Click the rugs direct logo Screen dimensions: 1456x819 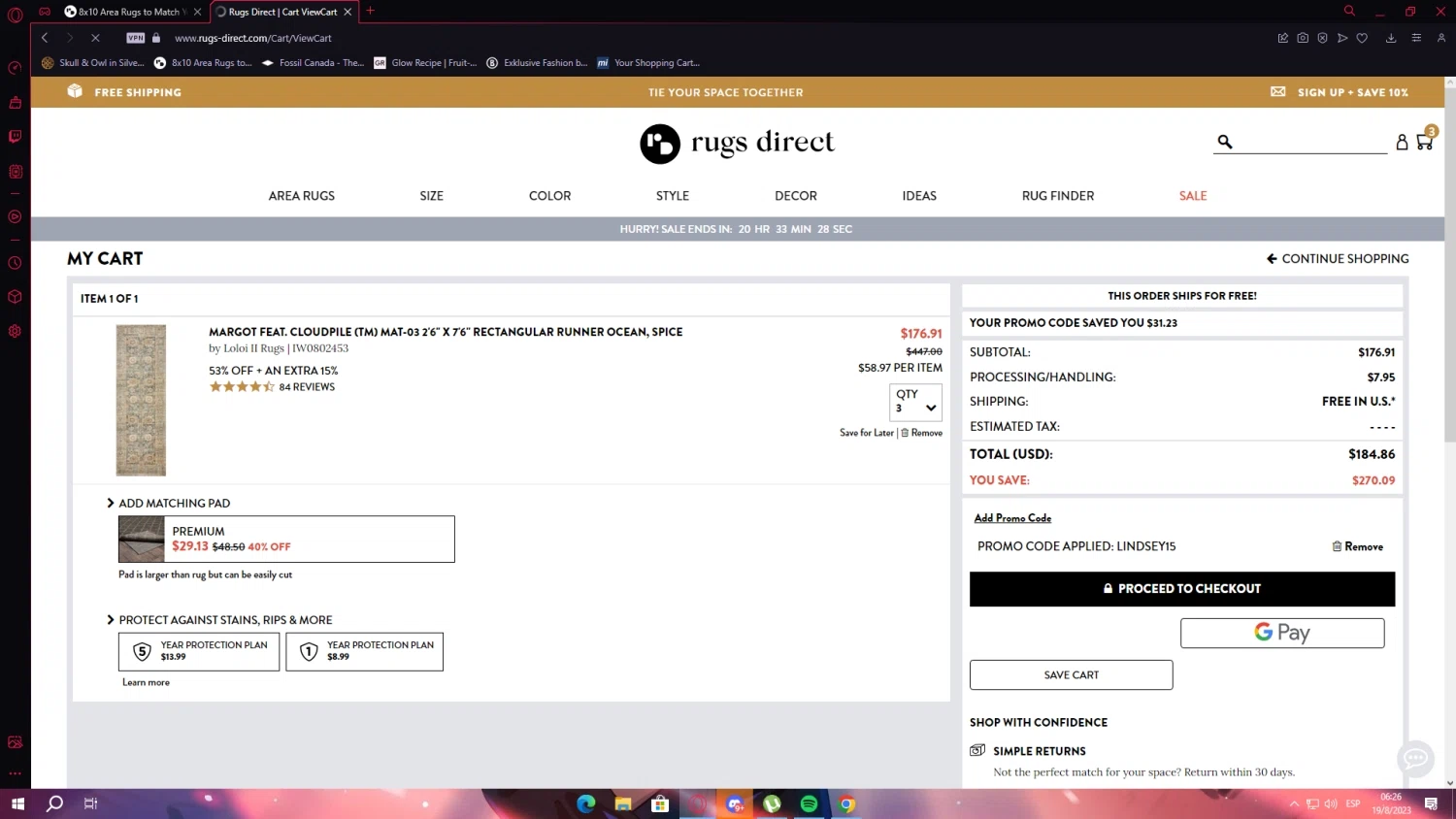click(x=737, y=144)
